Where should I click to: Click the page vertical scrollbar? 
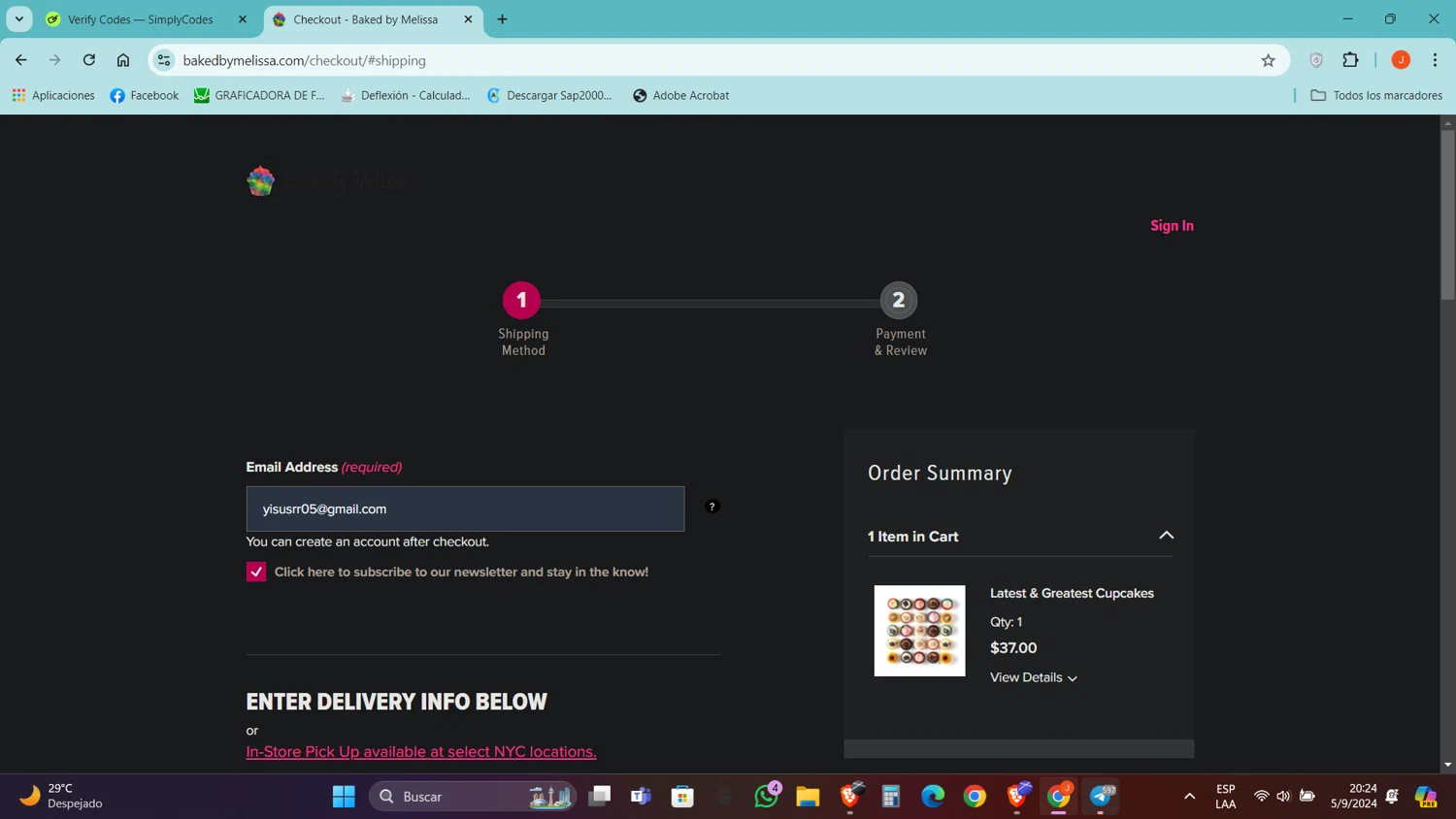[x=1447, y=215]
